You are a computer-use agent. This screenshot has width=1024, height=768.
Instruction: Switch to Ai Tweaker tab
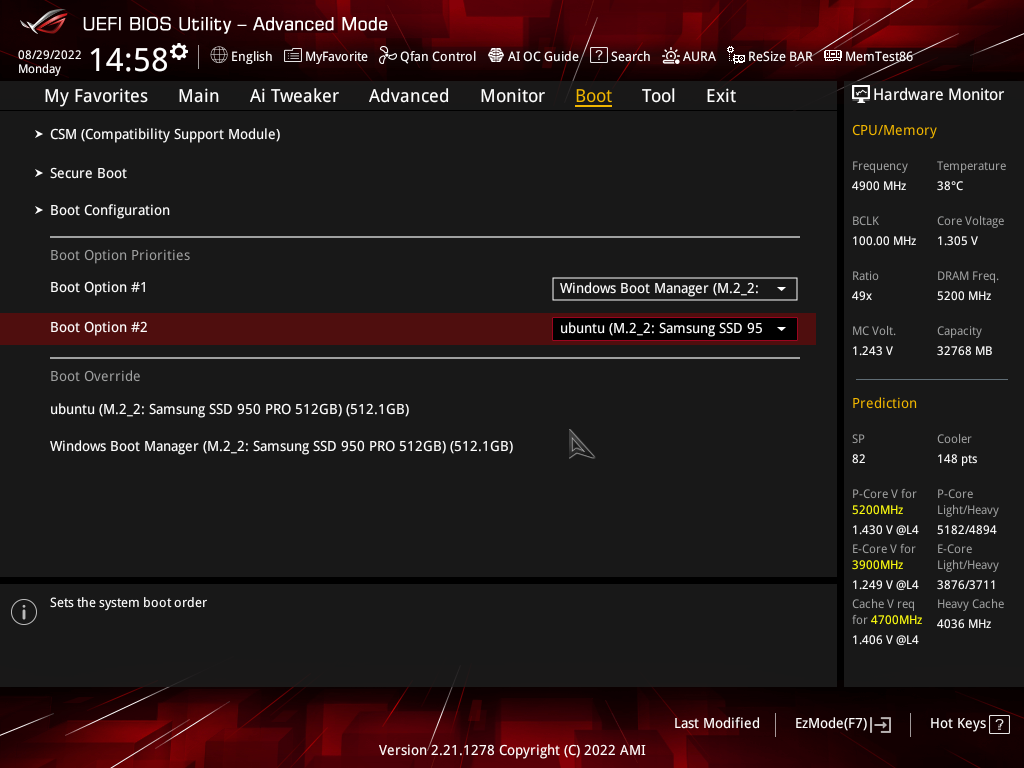[294, 96]
